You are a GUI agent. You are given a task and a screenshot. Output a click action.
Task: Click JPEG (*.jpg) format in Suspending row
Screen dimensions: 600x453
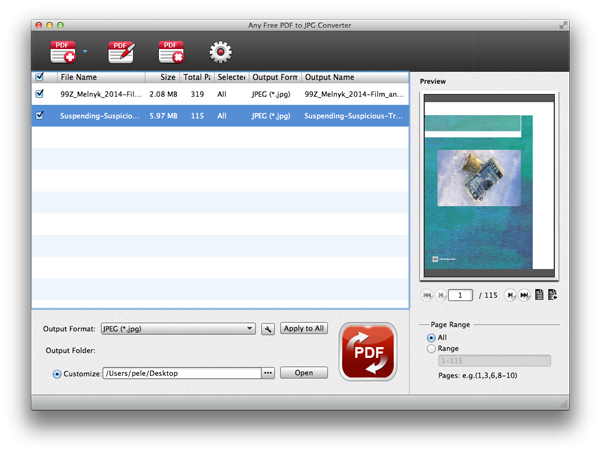point(271,116)
